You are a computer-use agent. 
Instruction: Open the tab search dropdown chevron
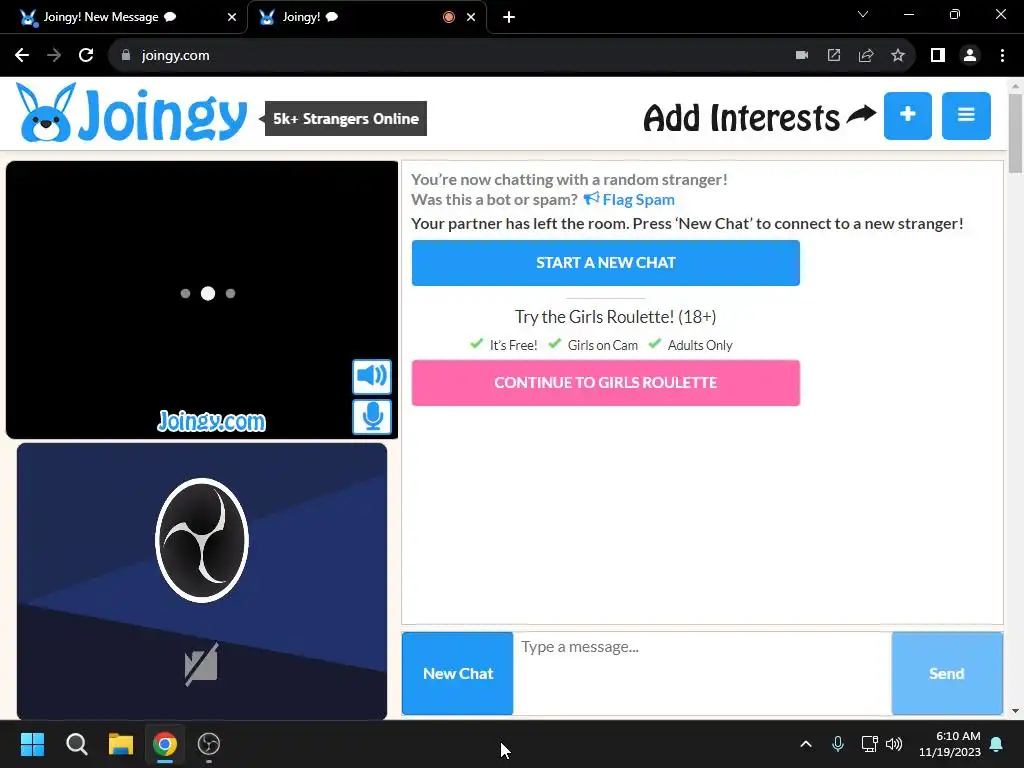click(x=863, y=14)
